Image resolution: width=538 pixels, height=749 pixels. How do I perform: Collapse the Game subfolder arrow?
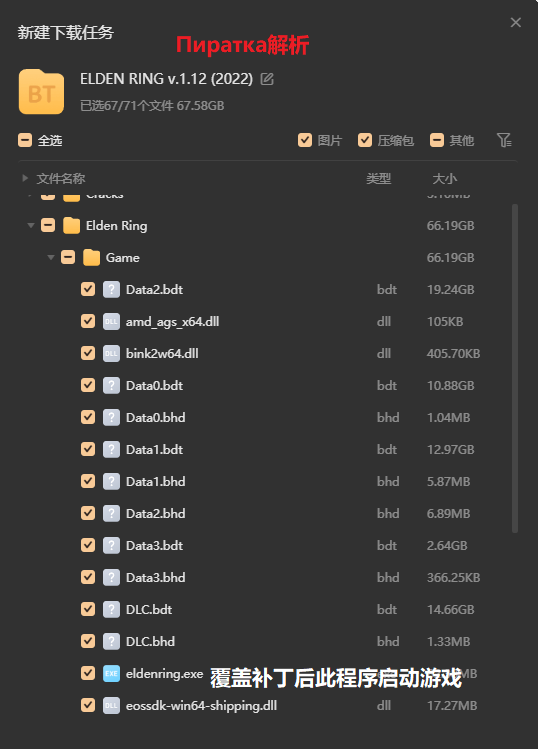pyautogui.click(x=51, y=257)
